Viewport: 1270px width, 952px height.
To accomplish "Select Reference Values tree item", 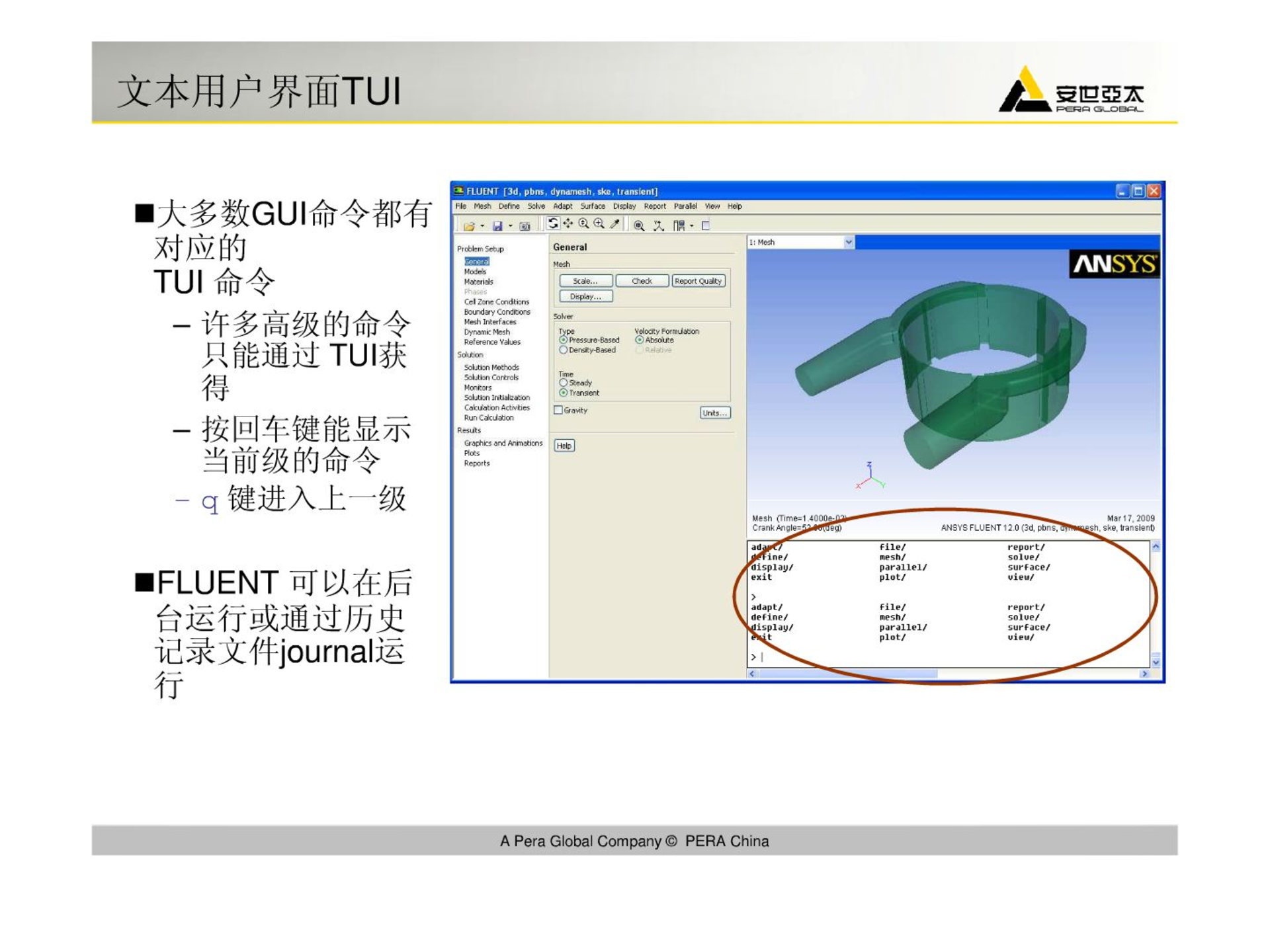I will tap(492, 342).
